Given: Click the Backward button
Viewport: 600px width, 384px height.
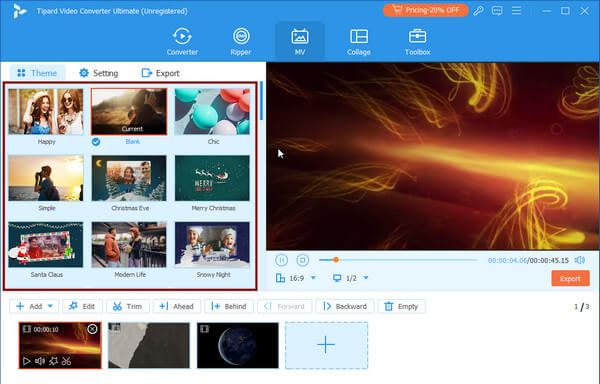Looking at the screenshot, I should [345, 306].
